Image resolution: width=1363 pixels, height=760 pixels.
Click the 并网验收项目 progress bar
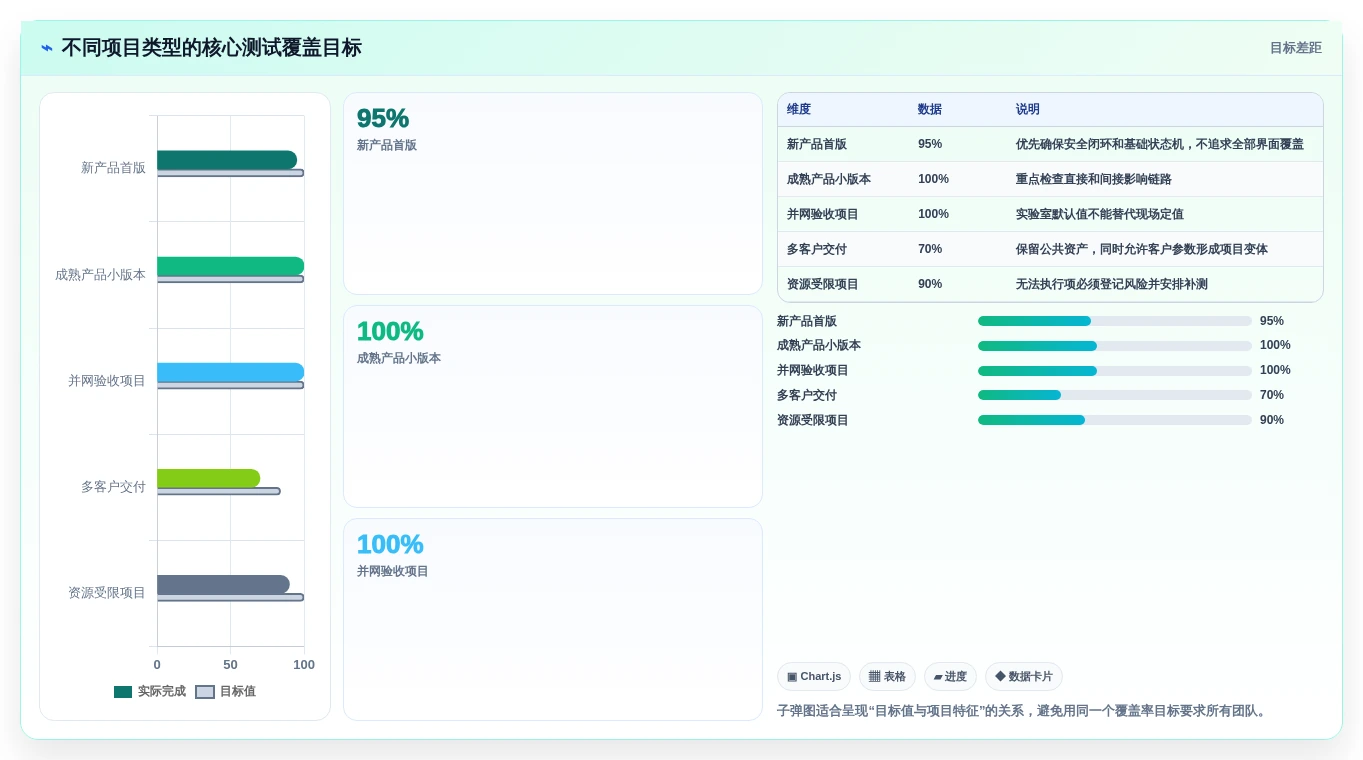tap(1115, 371)
